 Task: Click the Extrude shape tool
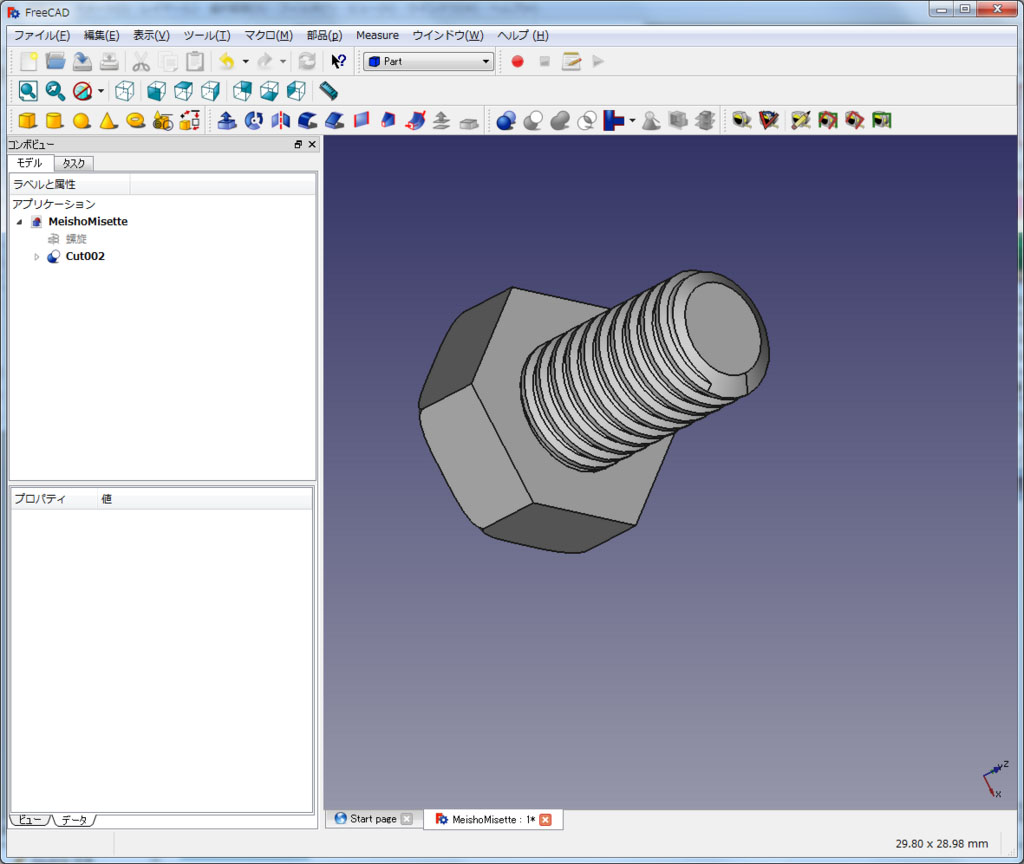(227, 120)
